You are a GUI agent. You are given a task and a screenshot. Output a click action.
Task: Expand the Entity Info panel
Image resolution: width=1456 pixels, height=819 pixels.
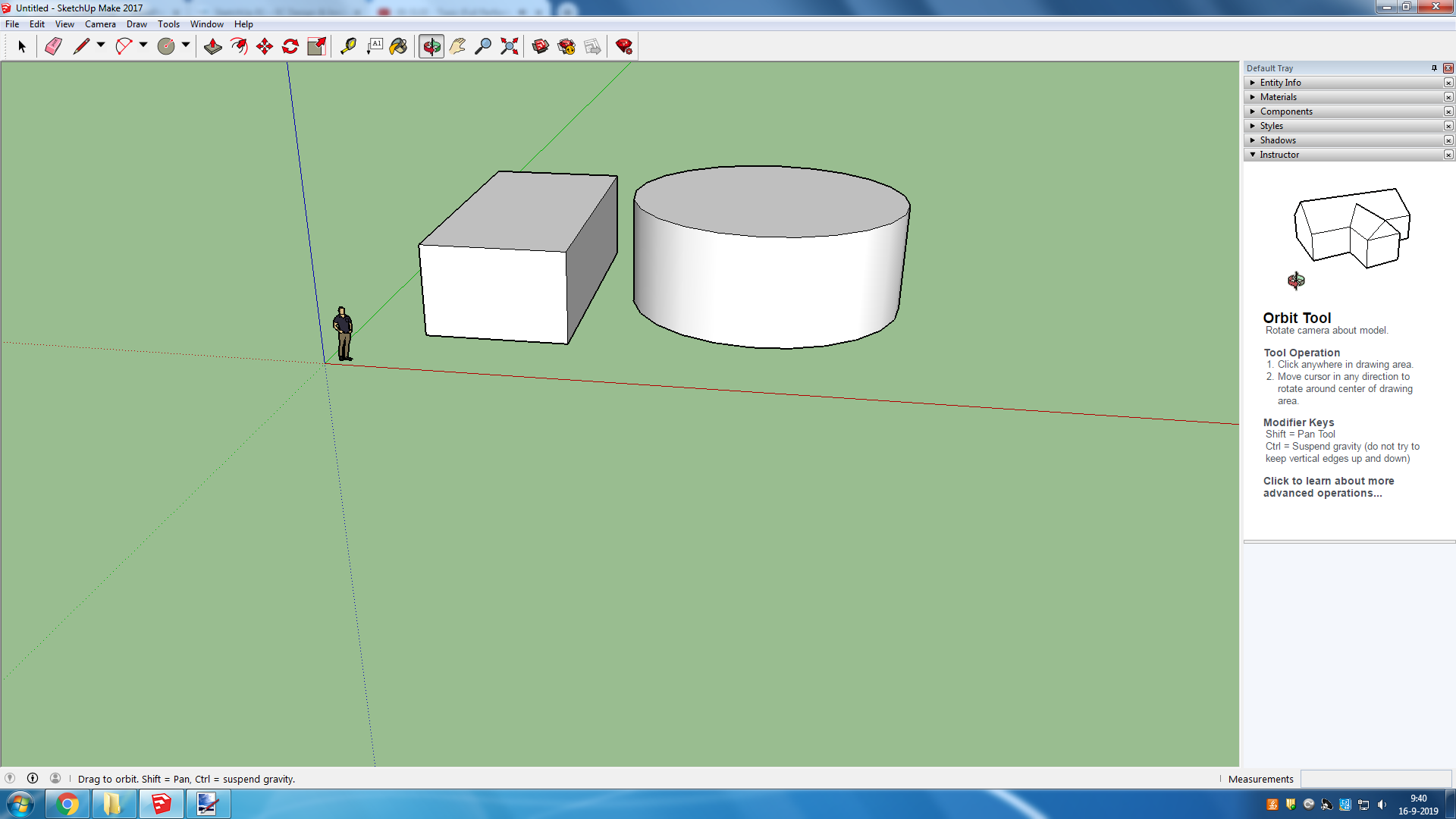[1280, 83]
